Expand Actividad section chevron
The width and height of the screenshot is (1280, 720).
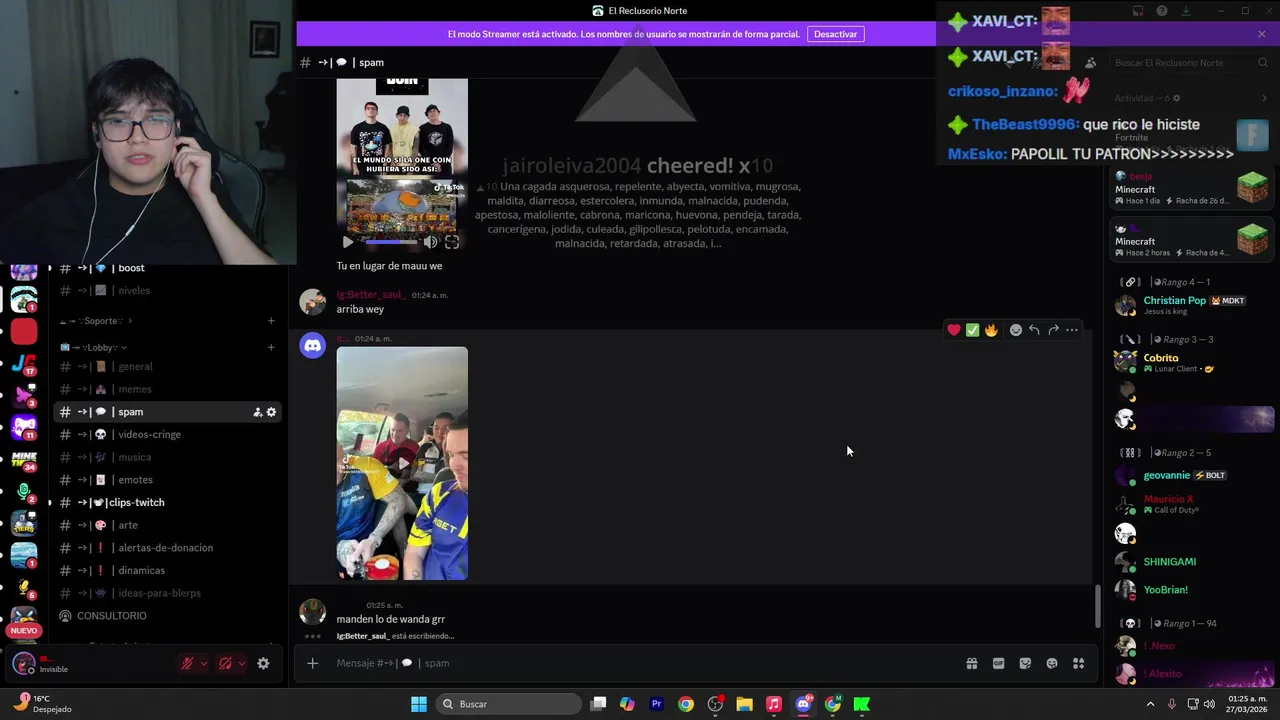coord(1264,98)
